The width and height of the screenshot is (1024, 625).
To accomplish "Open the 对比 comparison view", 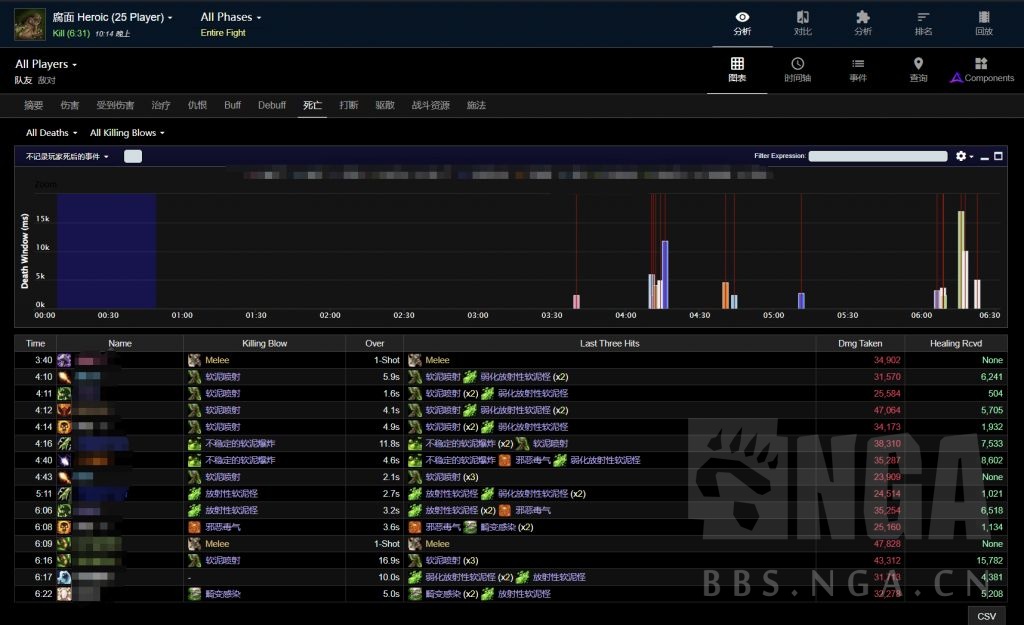I will pyautogui.click(x=802, y=23).
